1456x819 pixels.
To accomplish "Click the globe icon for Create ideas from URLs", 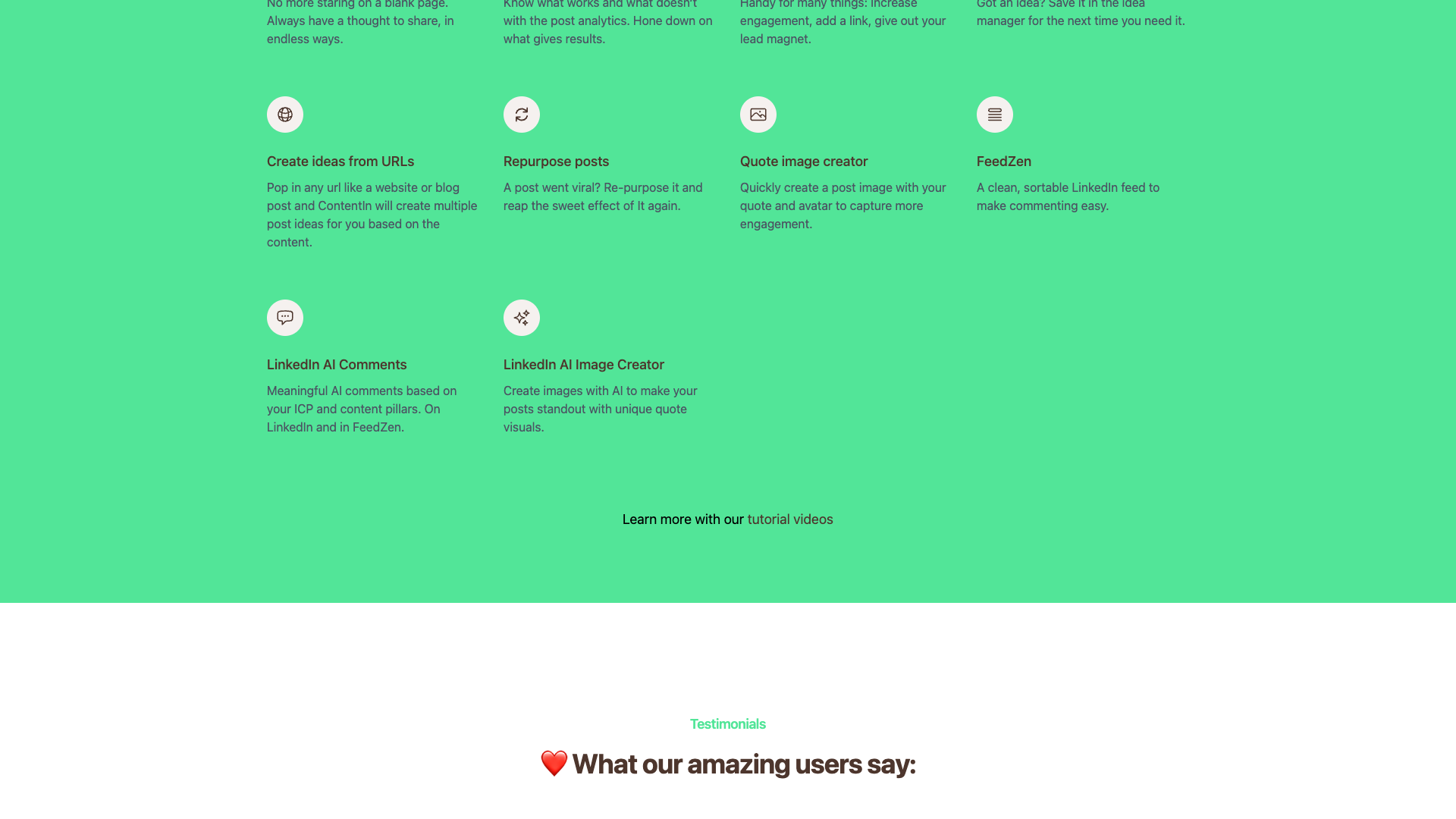I will click(x=284, y=115).
